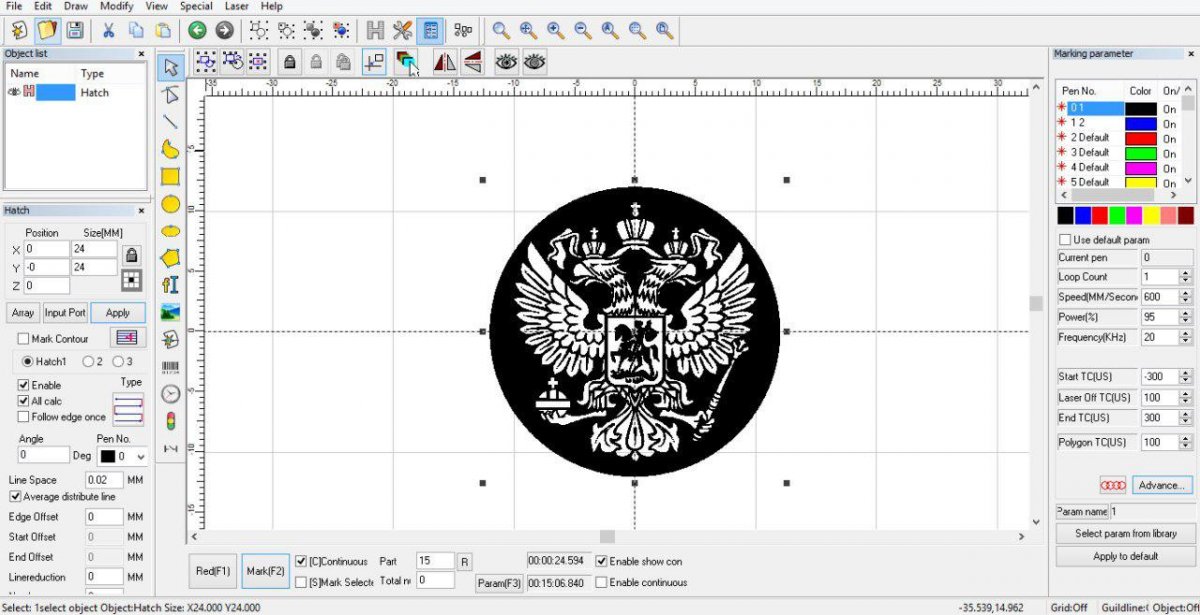1200x615 pixels.
Task: Click the Speed value stepper arrows
Action: click(x=1186, y=297)
